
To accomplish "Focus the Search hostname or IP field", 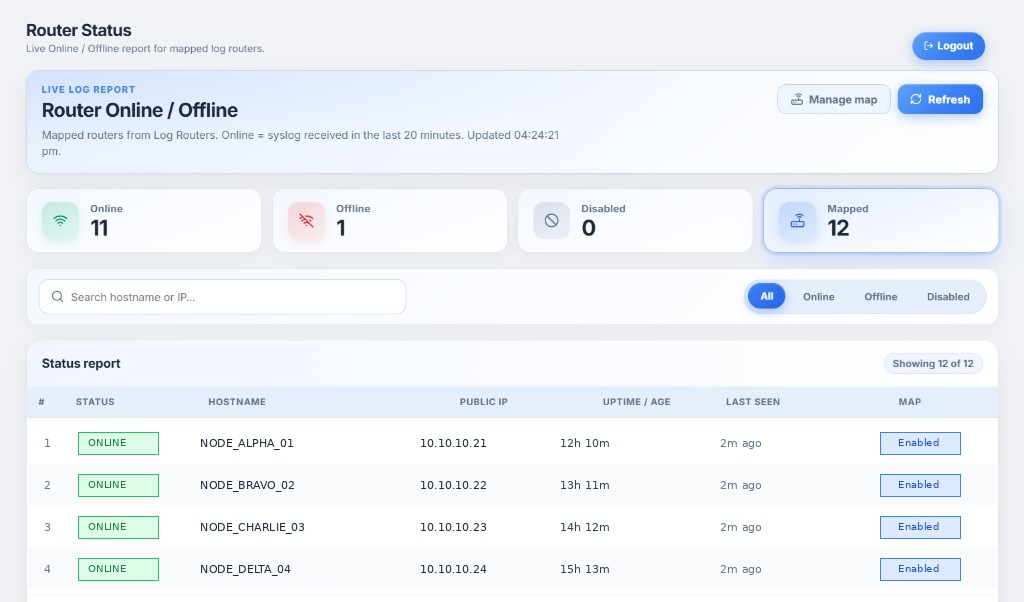I will coord(223,297).
